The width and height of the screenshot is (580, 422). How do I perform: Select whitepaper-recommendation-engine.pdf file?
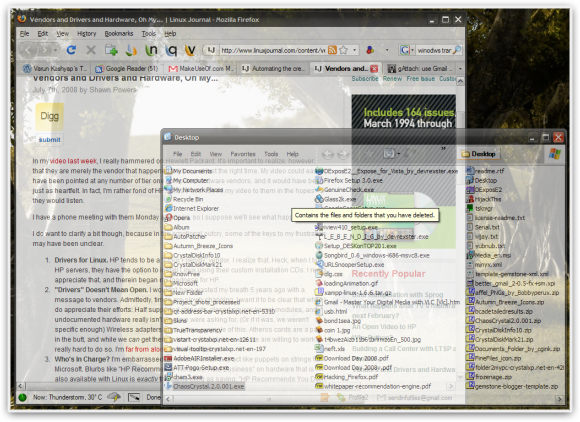pyautogui.click(x=373, y=386)
